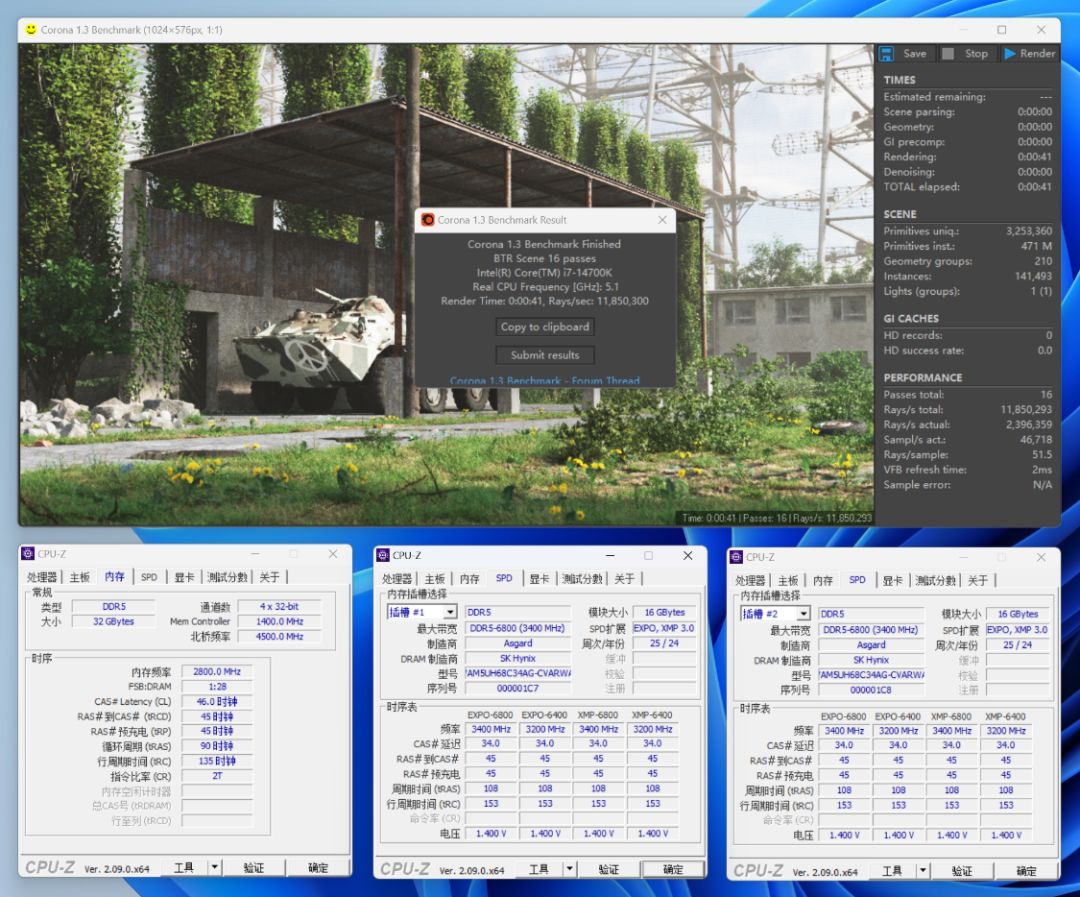Open 测试分数 tab in left CPU-Z

tap(227, 577)
